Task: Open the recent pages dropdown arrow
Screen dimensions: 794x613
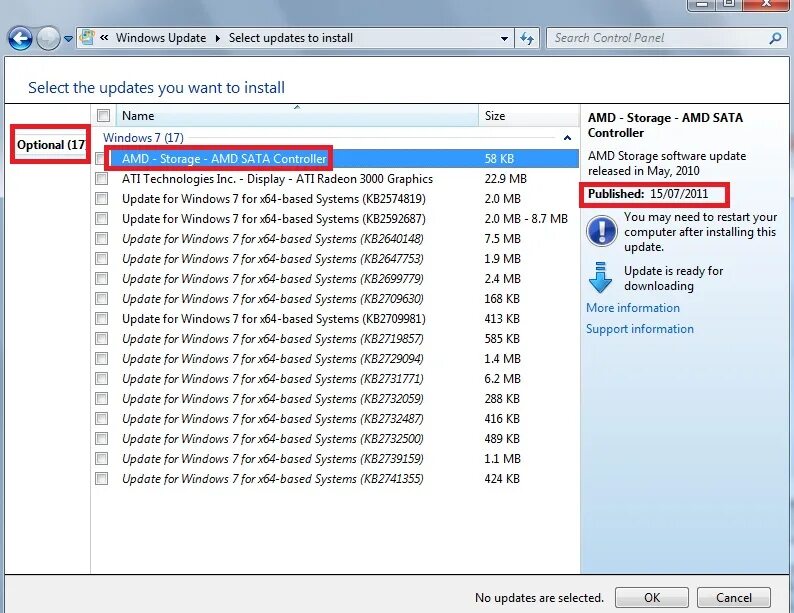Action: 68,39
